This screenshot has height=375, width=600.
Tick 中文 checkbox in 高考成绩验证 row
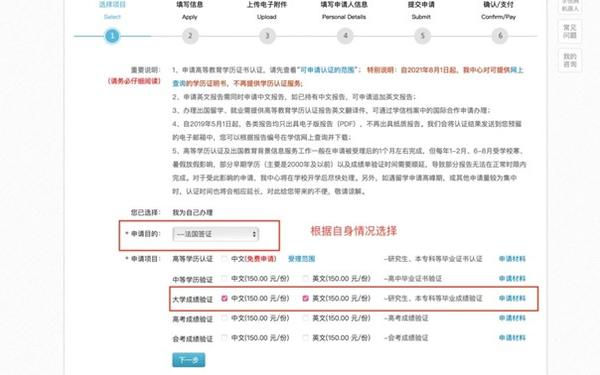click(224, 318)
